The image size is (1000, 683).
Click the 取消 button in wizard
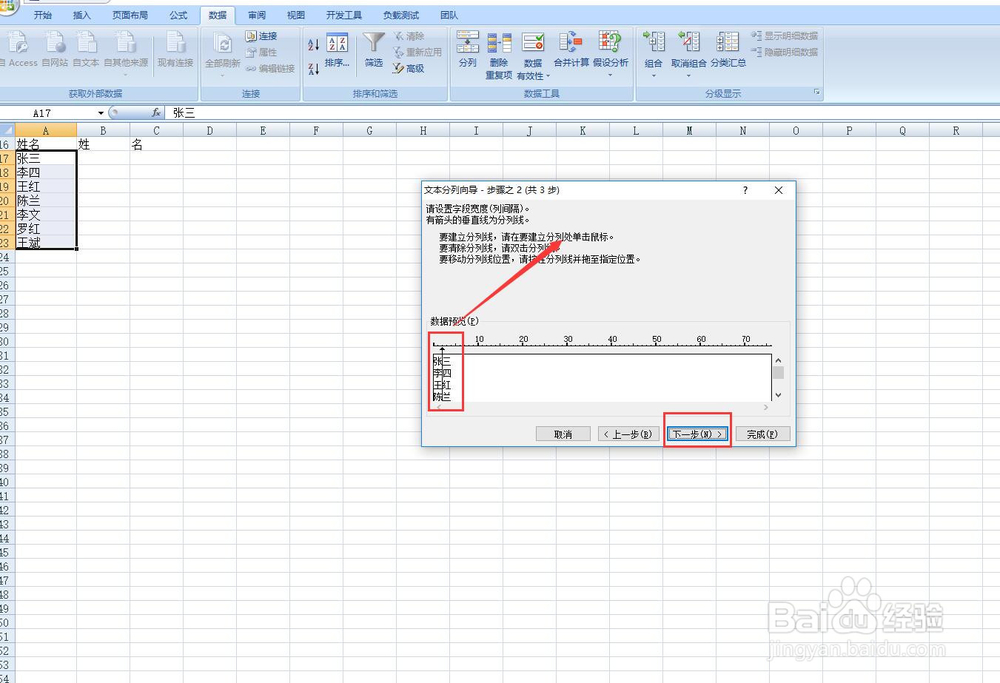(x=563, y=434)
